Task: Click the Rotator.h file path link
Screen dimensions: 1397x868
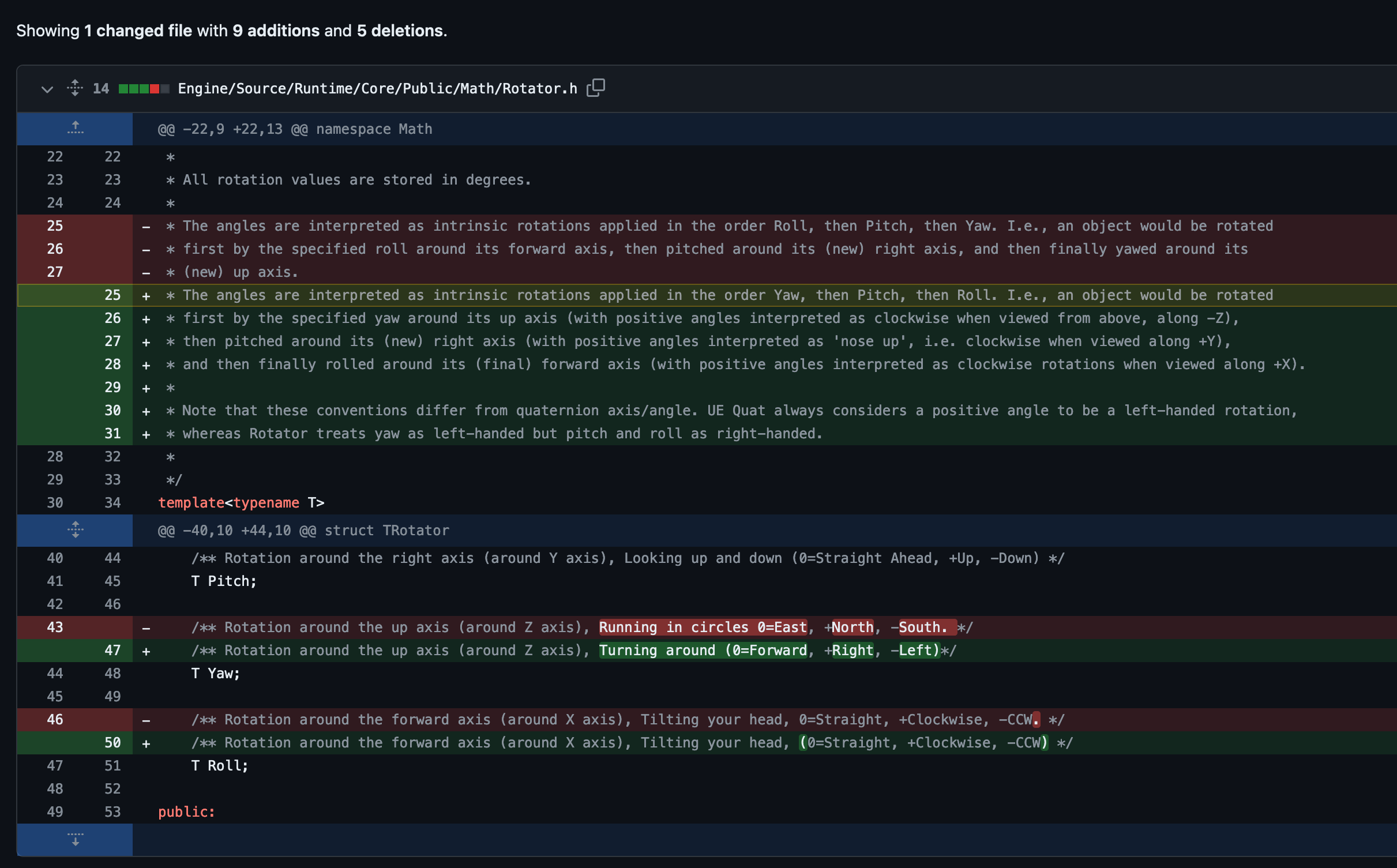Action: (x=377, y=89)
